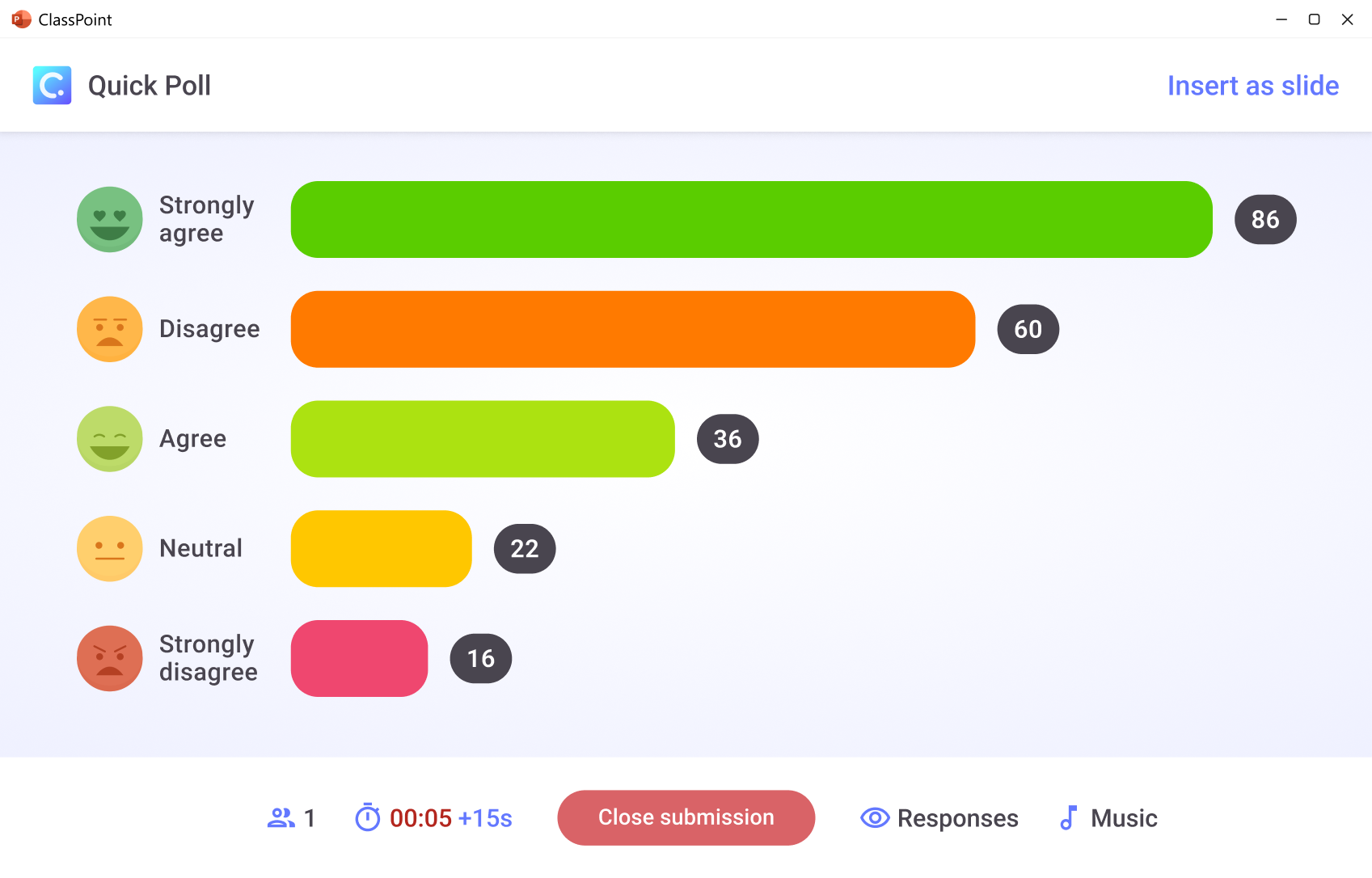Click the green Strongly agree progress bar
Image resolution: width=1372 pixels, height=878 pixels.
coord(750,219)
